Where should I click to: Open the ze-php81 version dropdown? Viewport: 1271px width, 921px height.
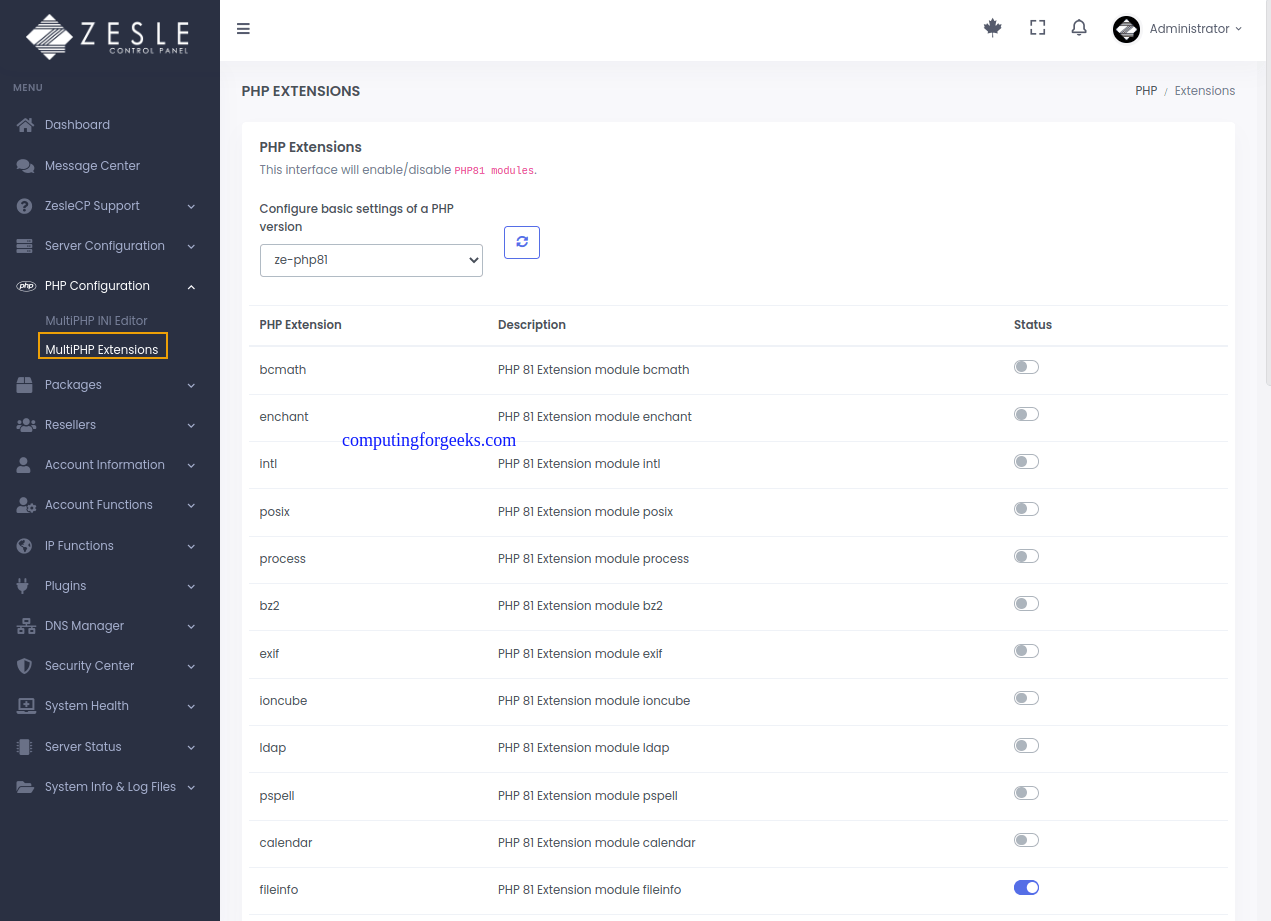pos(371,260)
